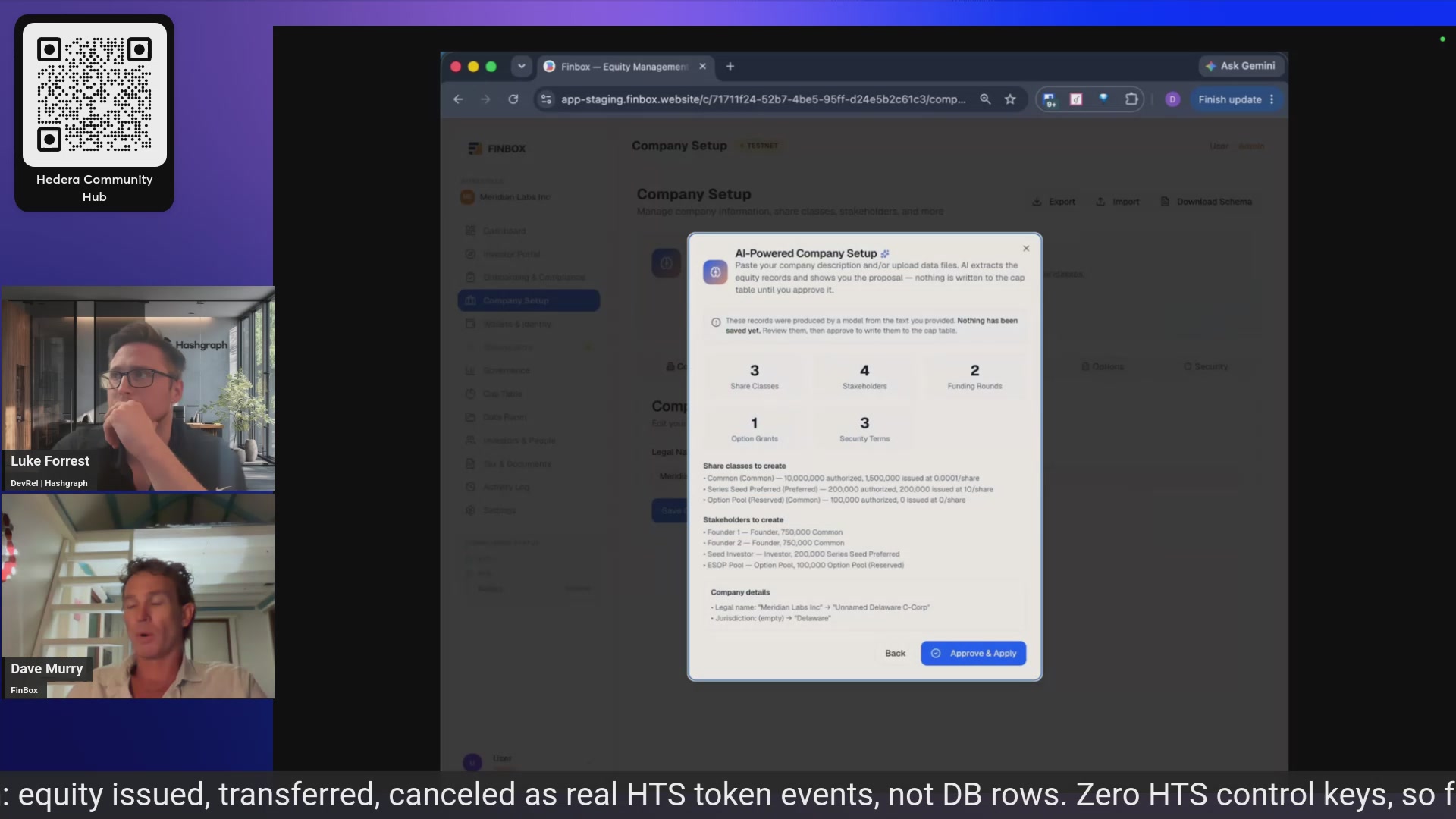The image size is (1456, 819).
Task: Click the Ask Gemini button
Action: point(1241,66)
